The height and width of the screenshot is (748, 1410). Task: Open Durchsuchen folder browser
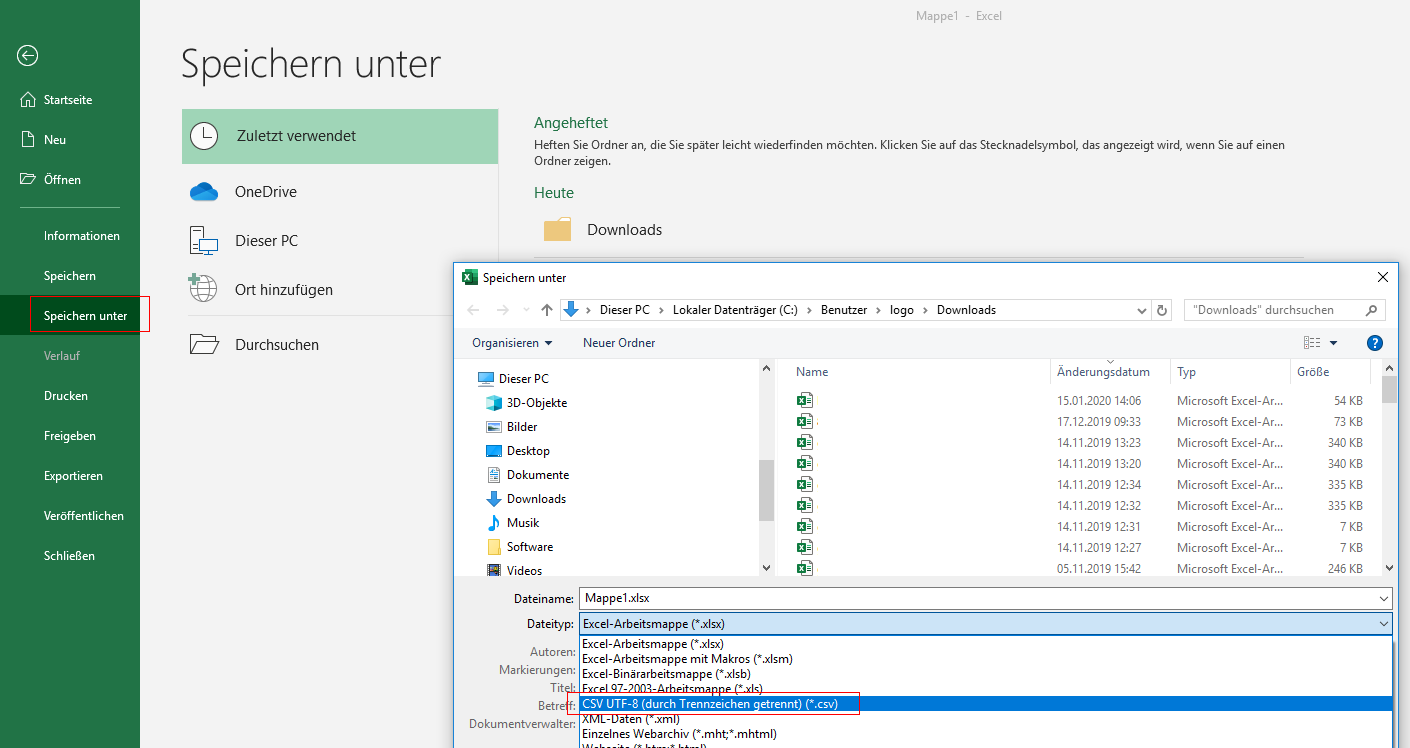(276, 345)
